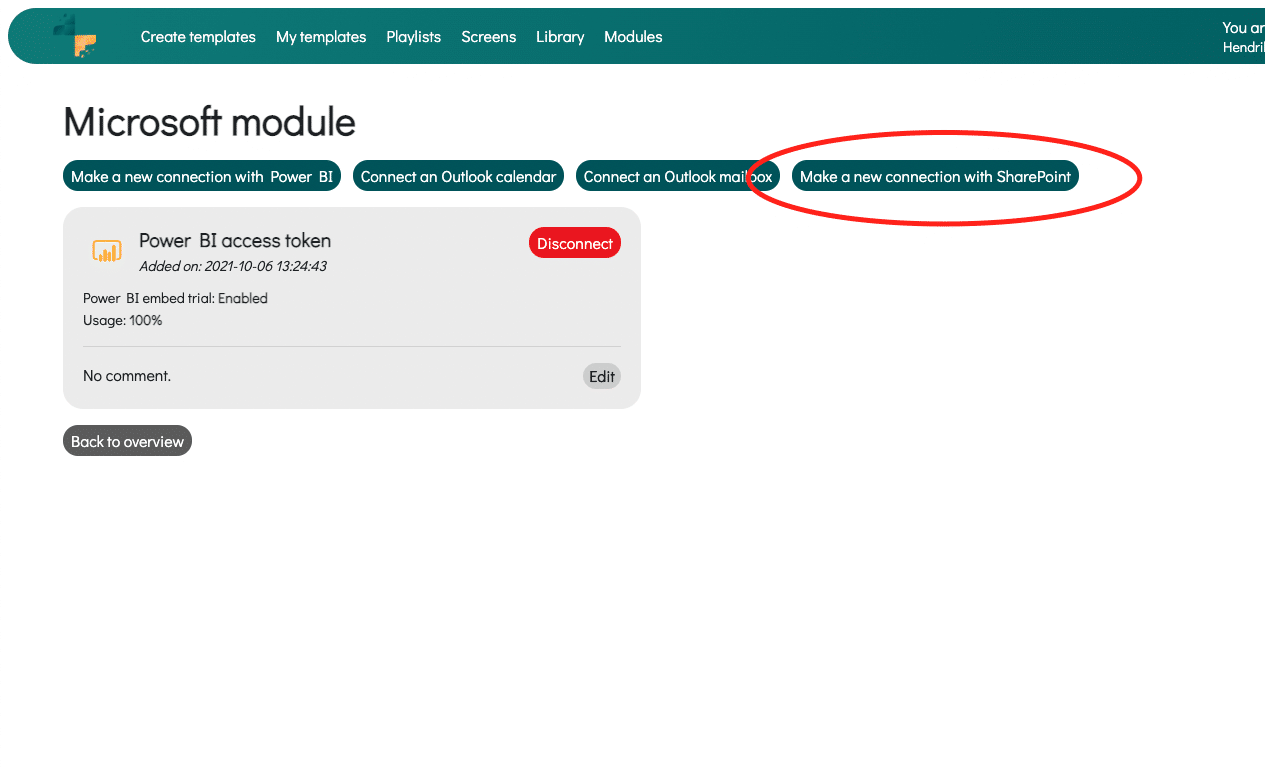Screen dimensions: 1265x772
Task: Click the Power BI chart icon
Action: tap(107, 251)
